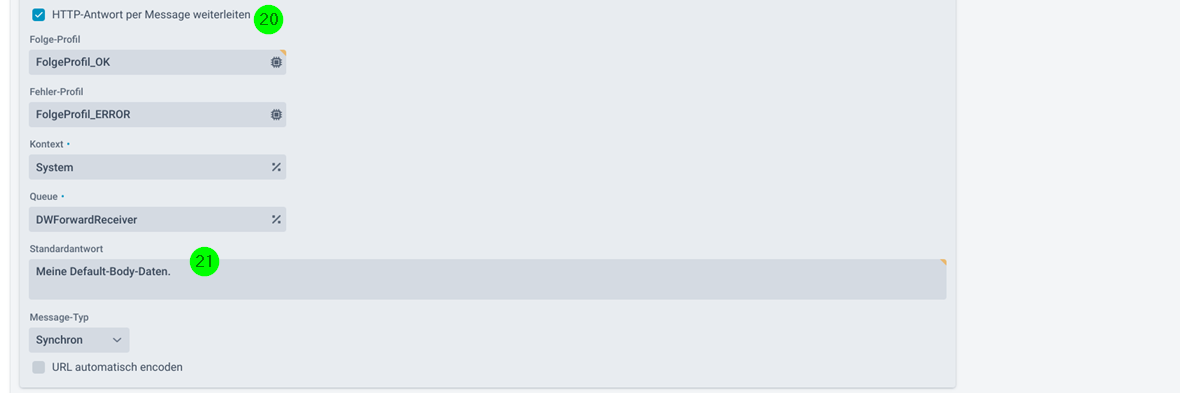The image size is (1180, 393).
Task: Click the green annotation marker 20
Action: point(268,20)
